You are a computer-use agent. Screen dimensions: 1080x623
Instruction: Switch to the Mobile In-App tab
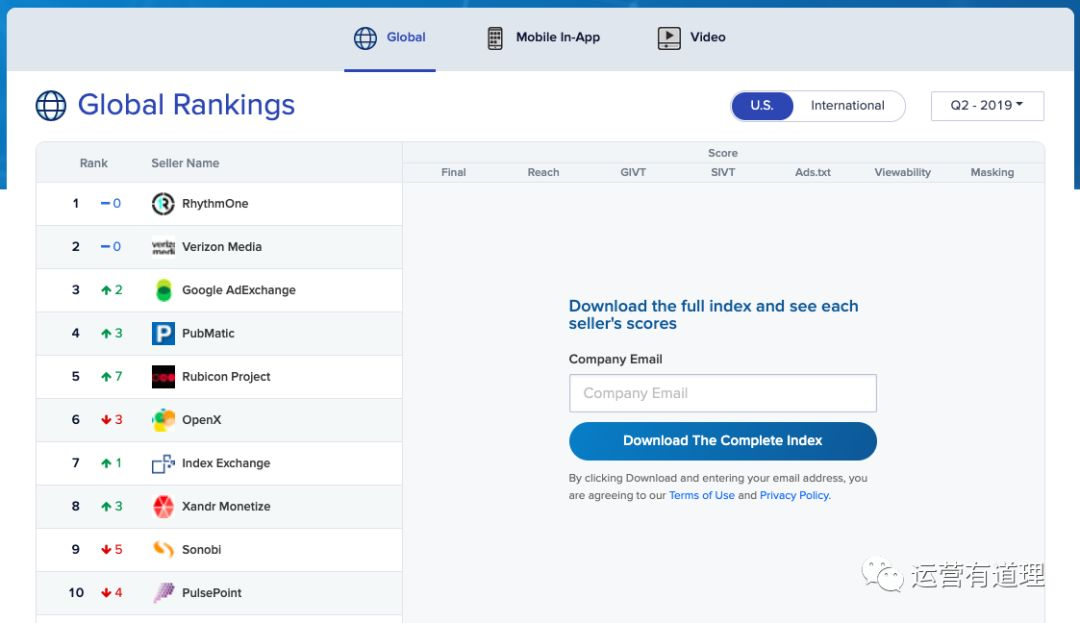click(544, 37)
